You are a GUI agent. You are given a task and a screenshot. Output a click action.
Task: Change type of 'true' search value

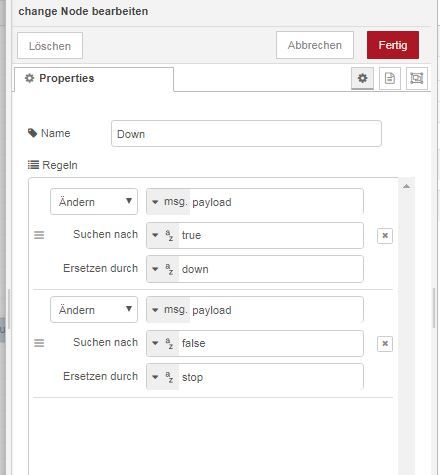point(163,235)
